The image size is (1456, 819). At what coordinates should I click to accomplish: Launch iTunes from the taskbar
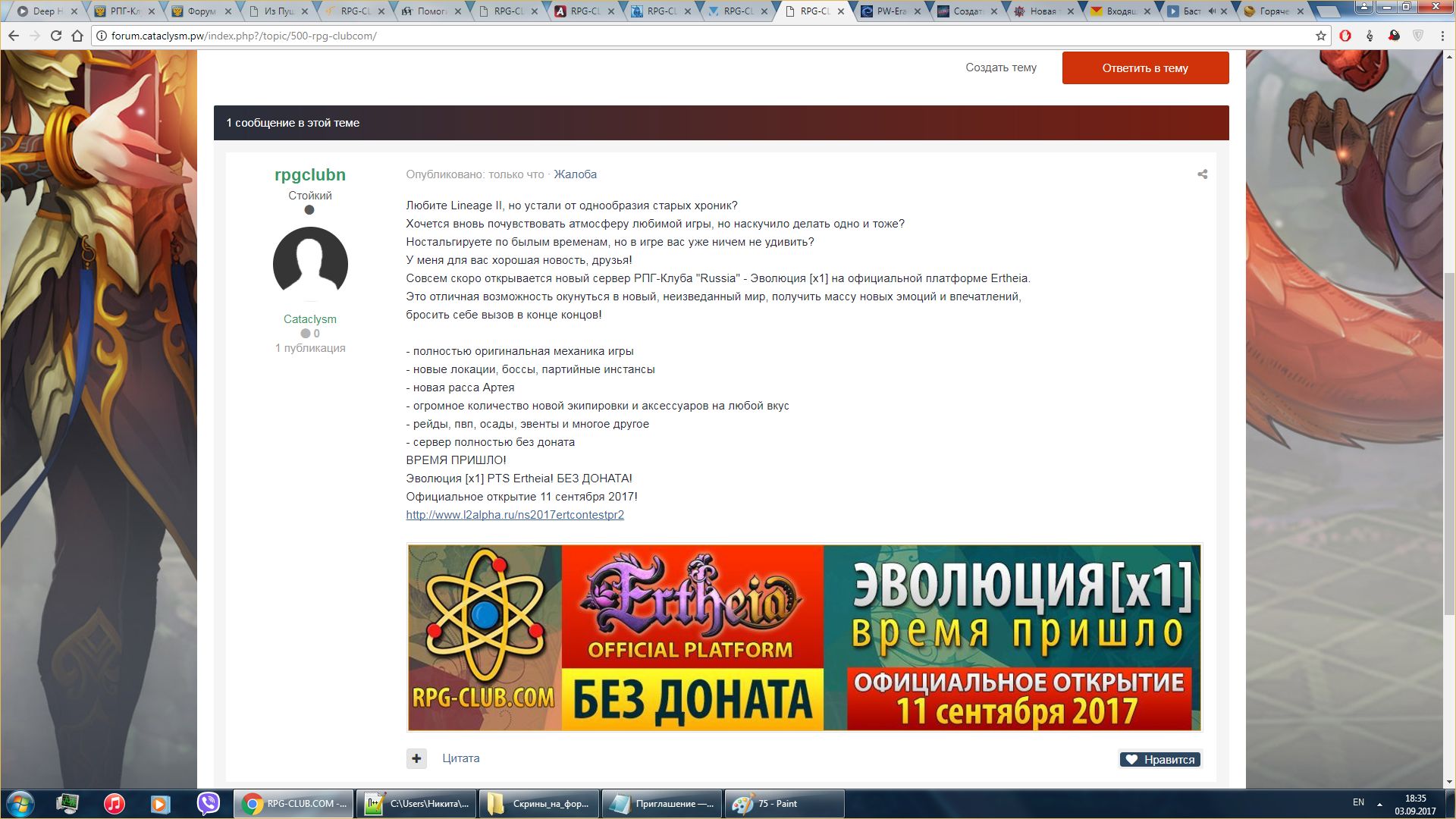pyautogui.click(x=115, y=804)
